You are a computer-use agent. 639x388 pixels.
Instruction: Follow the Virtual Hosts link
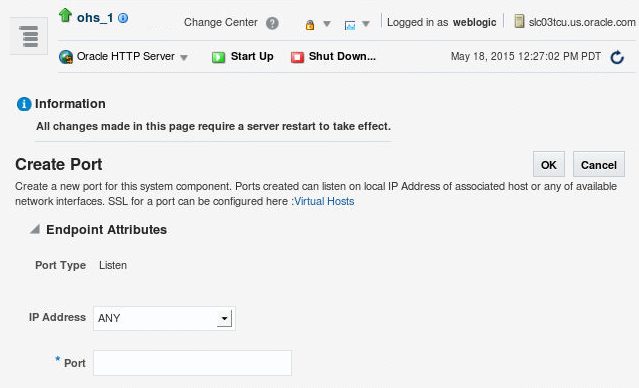click(324, 201)
